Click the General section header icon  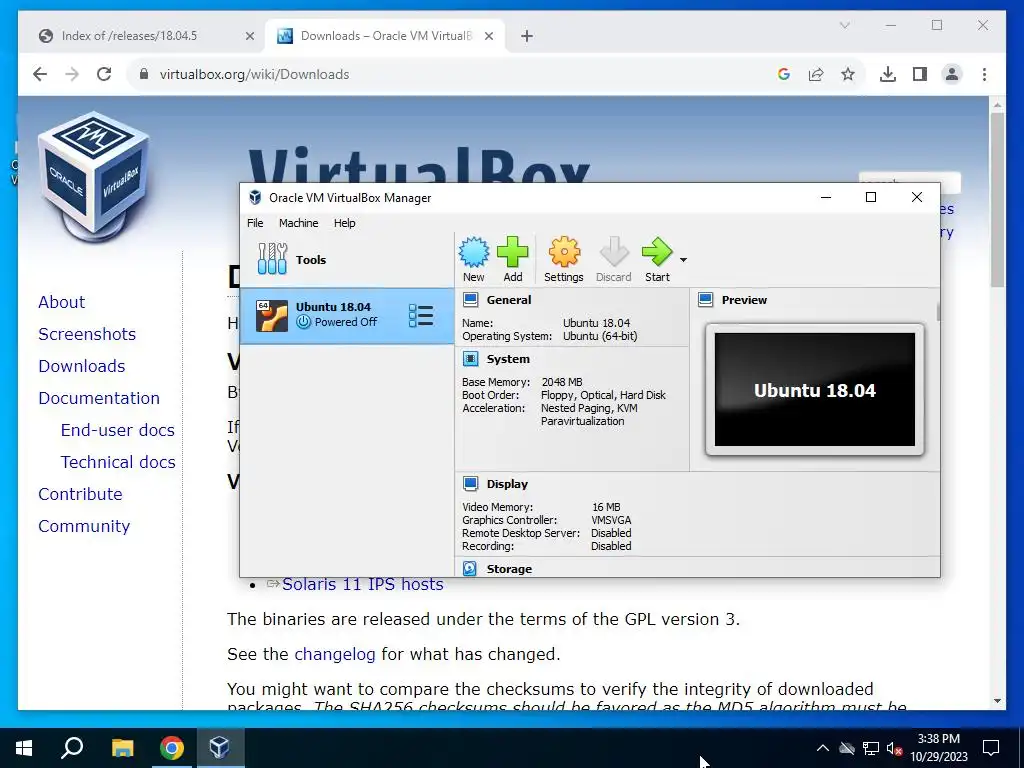tap(470, 300)
